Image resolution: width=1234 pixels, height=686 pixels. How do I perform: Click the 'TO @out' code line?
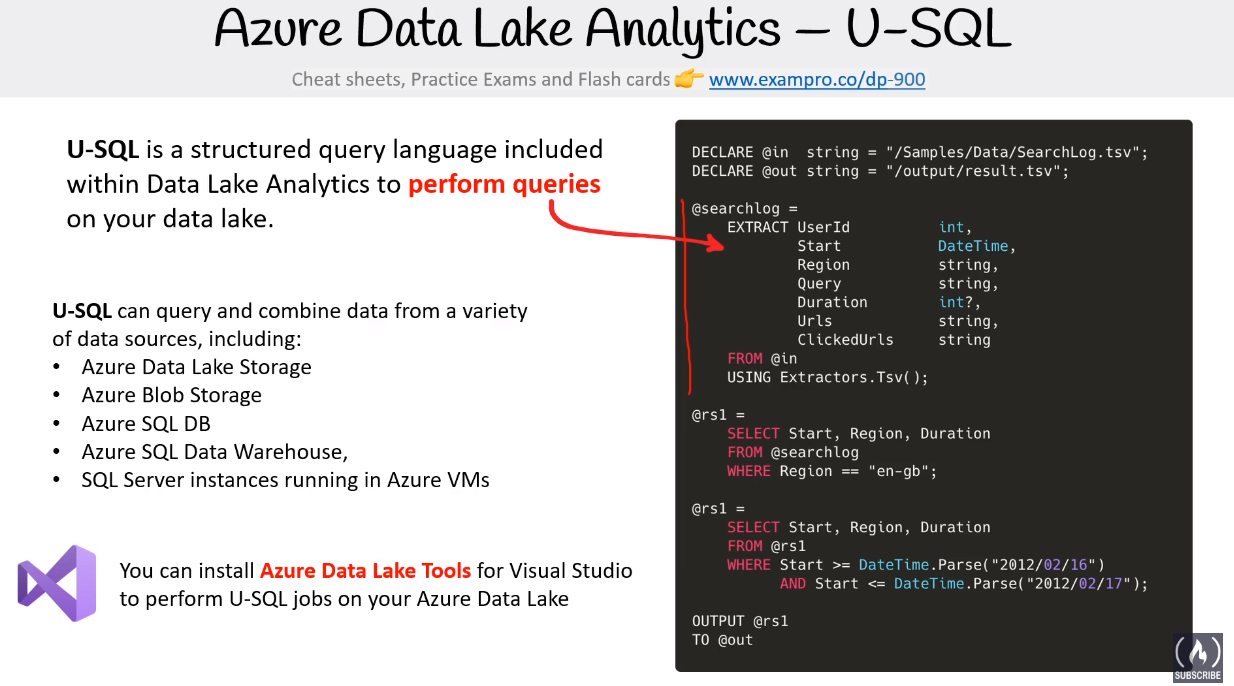tap(722, 640)
